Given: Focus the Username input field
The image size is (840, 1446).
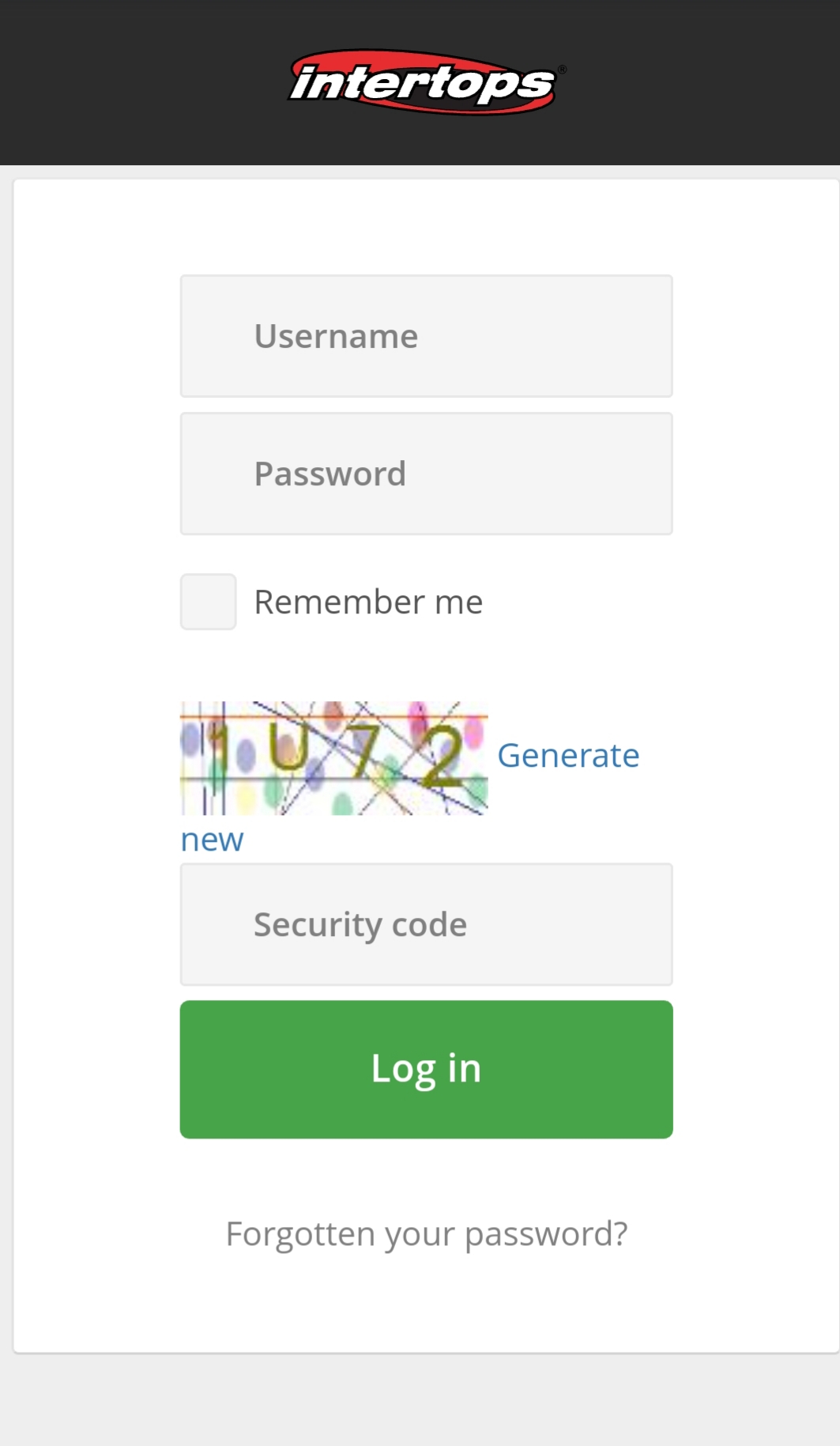Looking at the screenshot, I should (426, 336).
